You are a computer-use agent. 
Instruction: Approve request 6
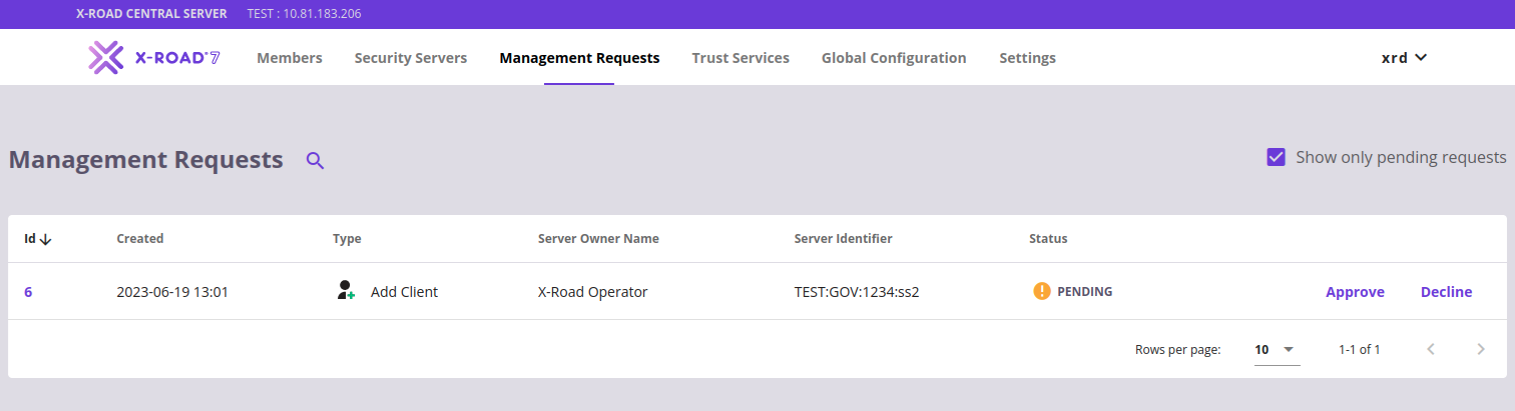1355,292
